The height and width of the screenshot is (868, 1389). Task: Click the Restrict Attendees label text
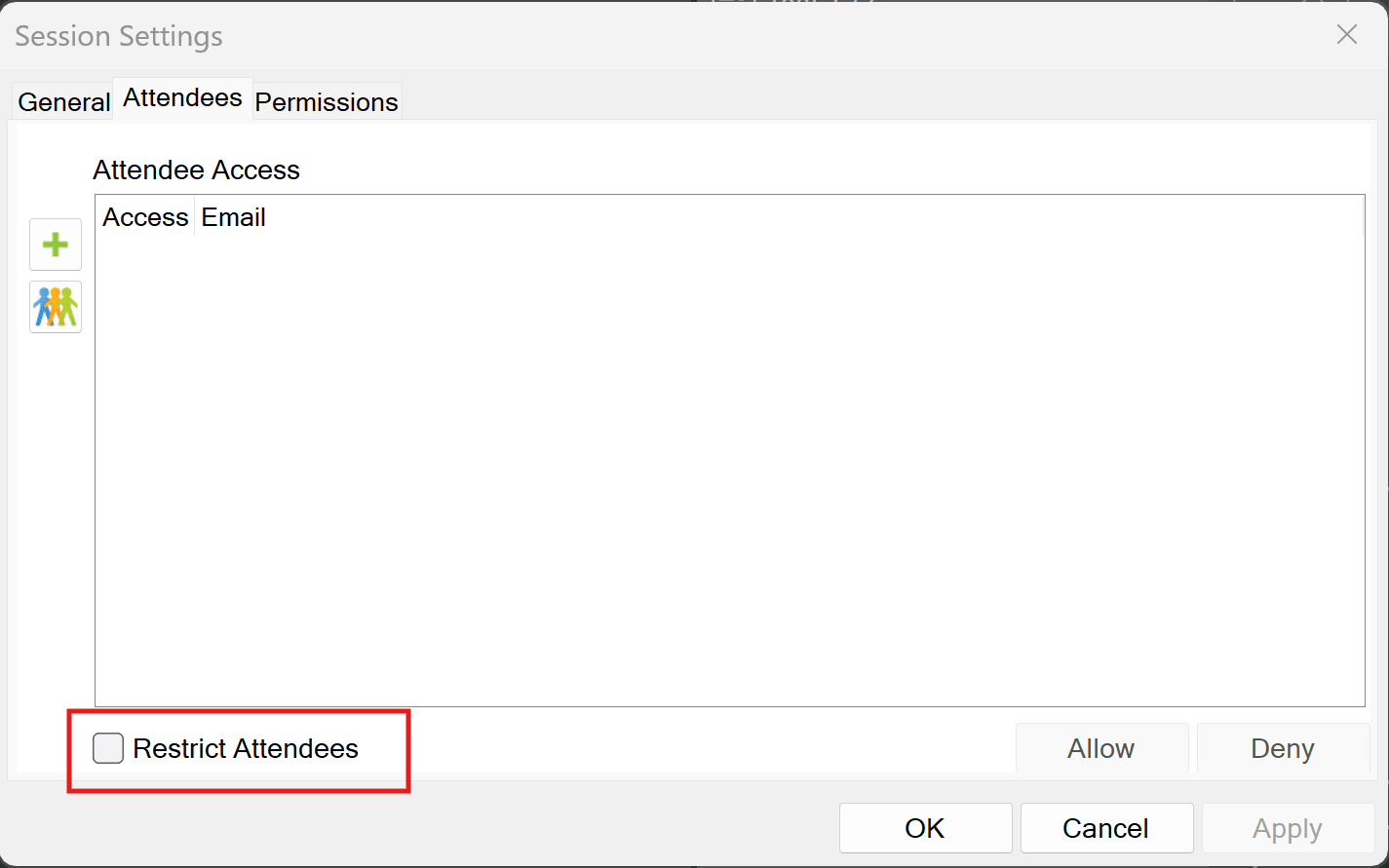tap(246, 748)
